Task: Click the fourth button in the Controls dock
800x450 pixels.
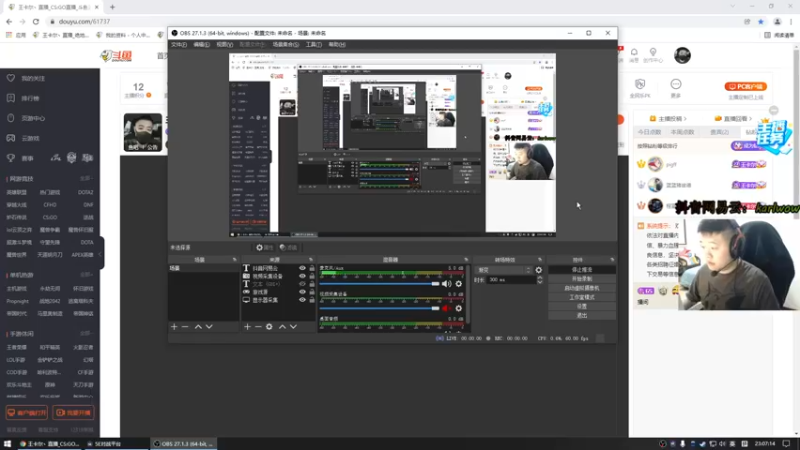Action: [582, 297]
